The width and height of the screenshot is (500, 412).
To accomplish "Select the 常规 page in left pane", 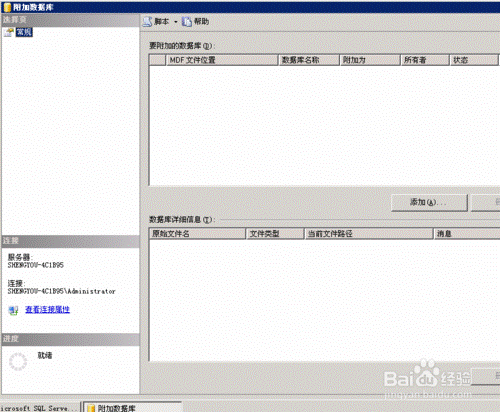I will (24, 32).
